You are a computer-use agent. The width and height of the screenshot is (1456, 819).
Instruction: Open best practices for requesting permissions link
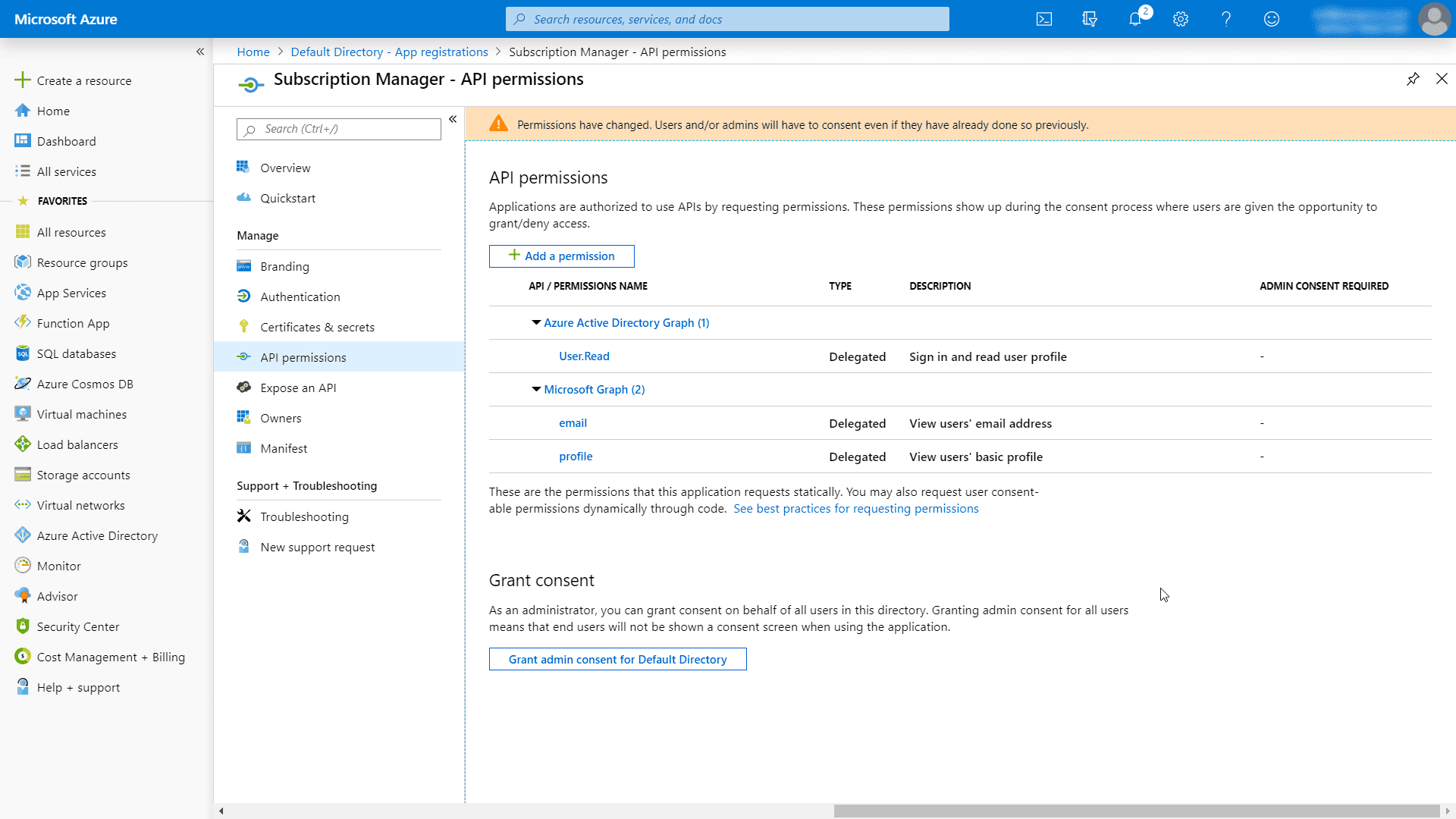(855, 509)
